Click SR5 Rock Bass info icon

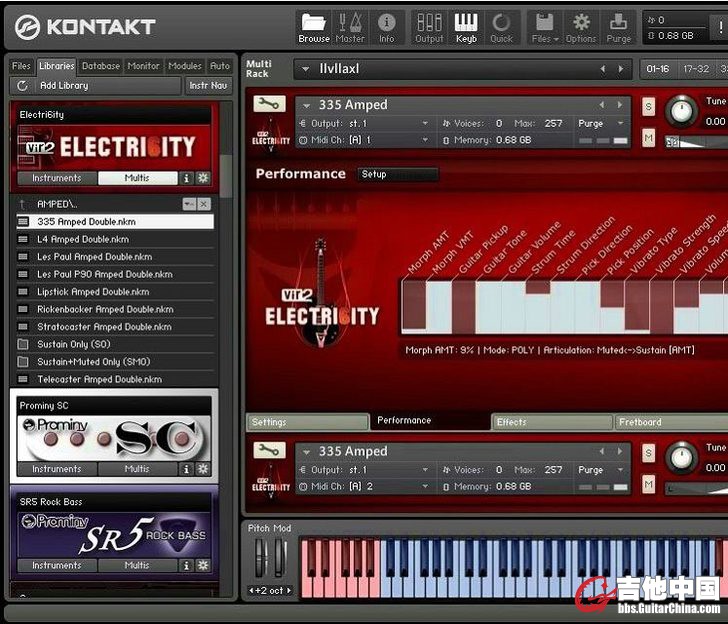186,565
